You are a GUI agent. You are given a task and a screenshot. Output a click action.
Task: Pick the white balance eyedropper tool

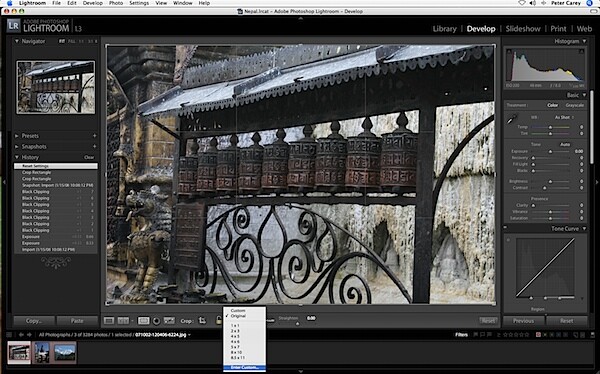512,120
